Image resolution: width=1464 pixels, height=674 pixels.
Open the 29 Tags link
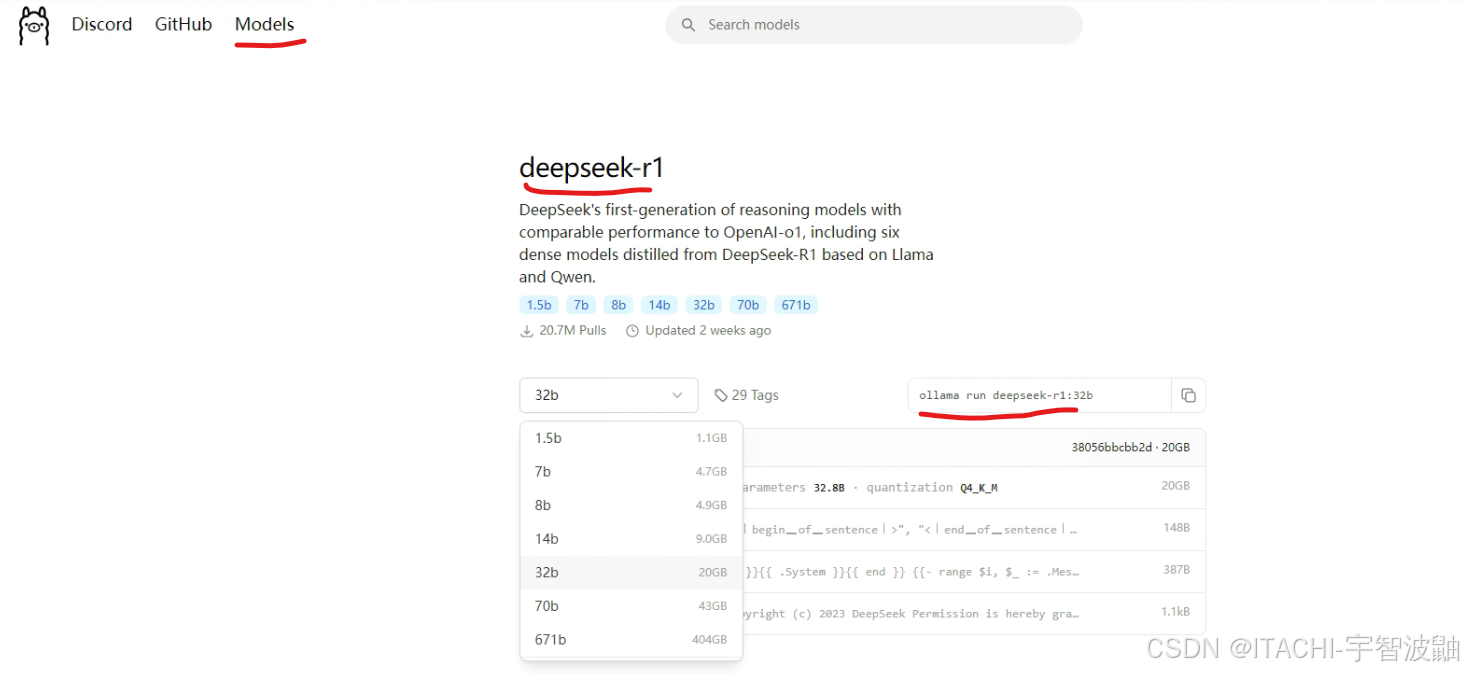[x=746, y=395]
